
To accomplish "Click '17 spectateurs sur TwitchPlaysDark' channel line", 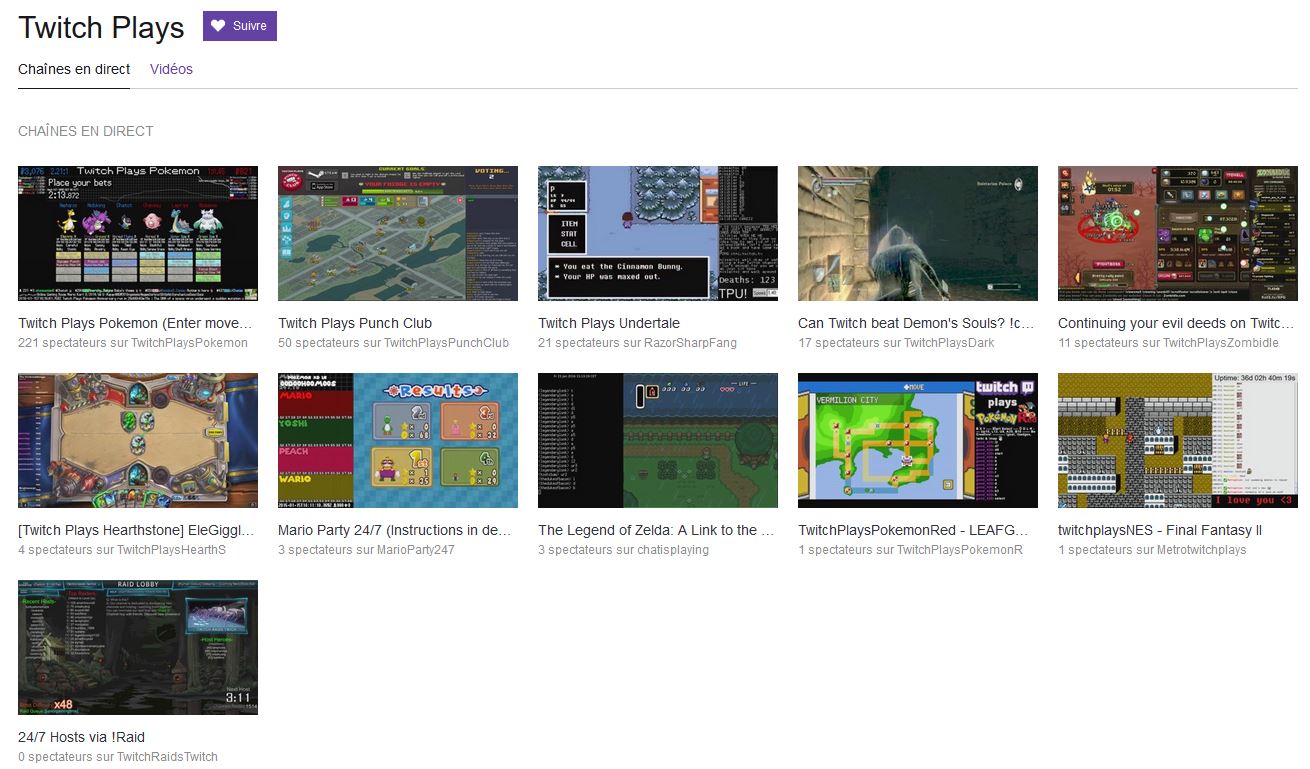I will click(x=896, y=343).
